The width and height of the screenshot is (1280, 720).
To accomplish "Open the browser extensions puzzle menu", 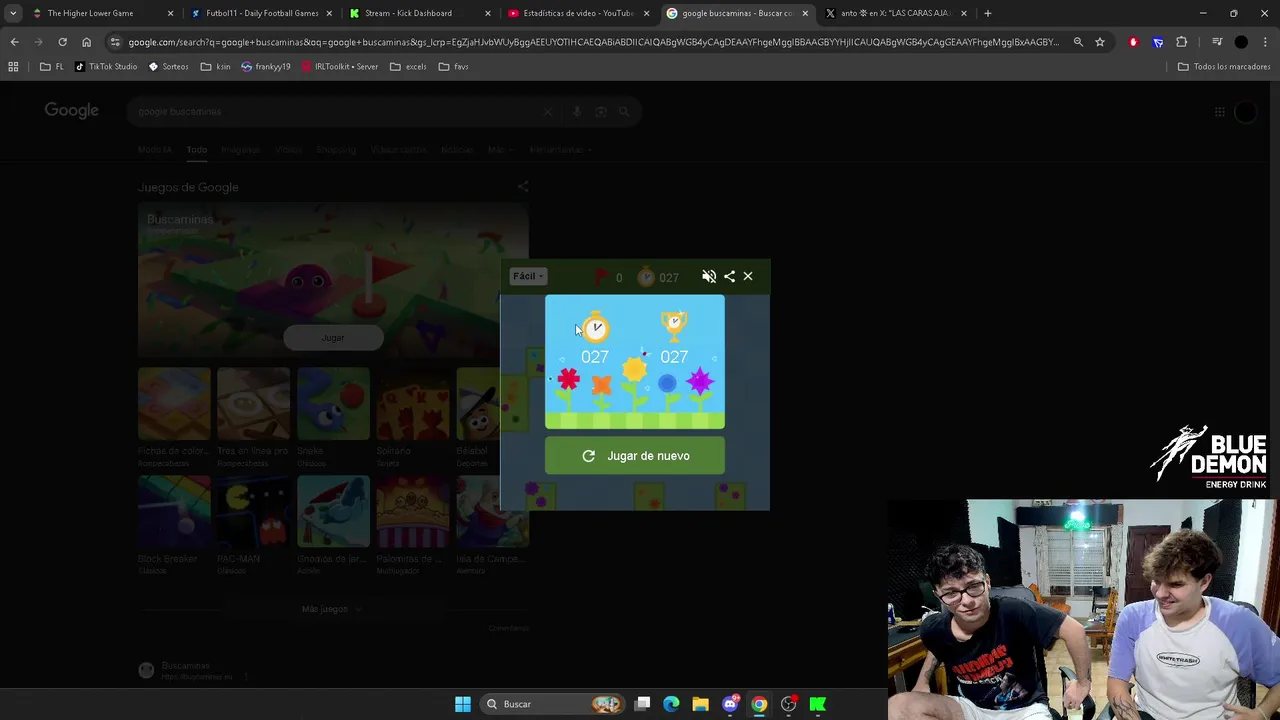I will (x=1182, y=42).
